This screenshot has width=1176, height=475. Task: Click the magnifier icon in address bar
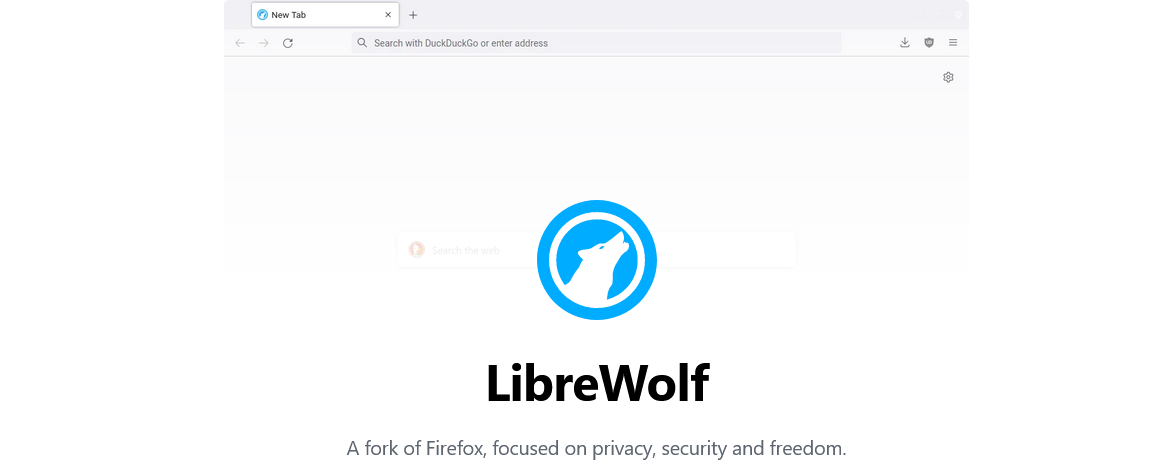click(x=362, y=43)
